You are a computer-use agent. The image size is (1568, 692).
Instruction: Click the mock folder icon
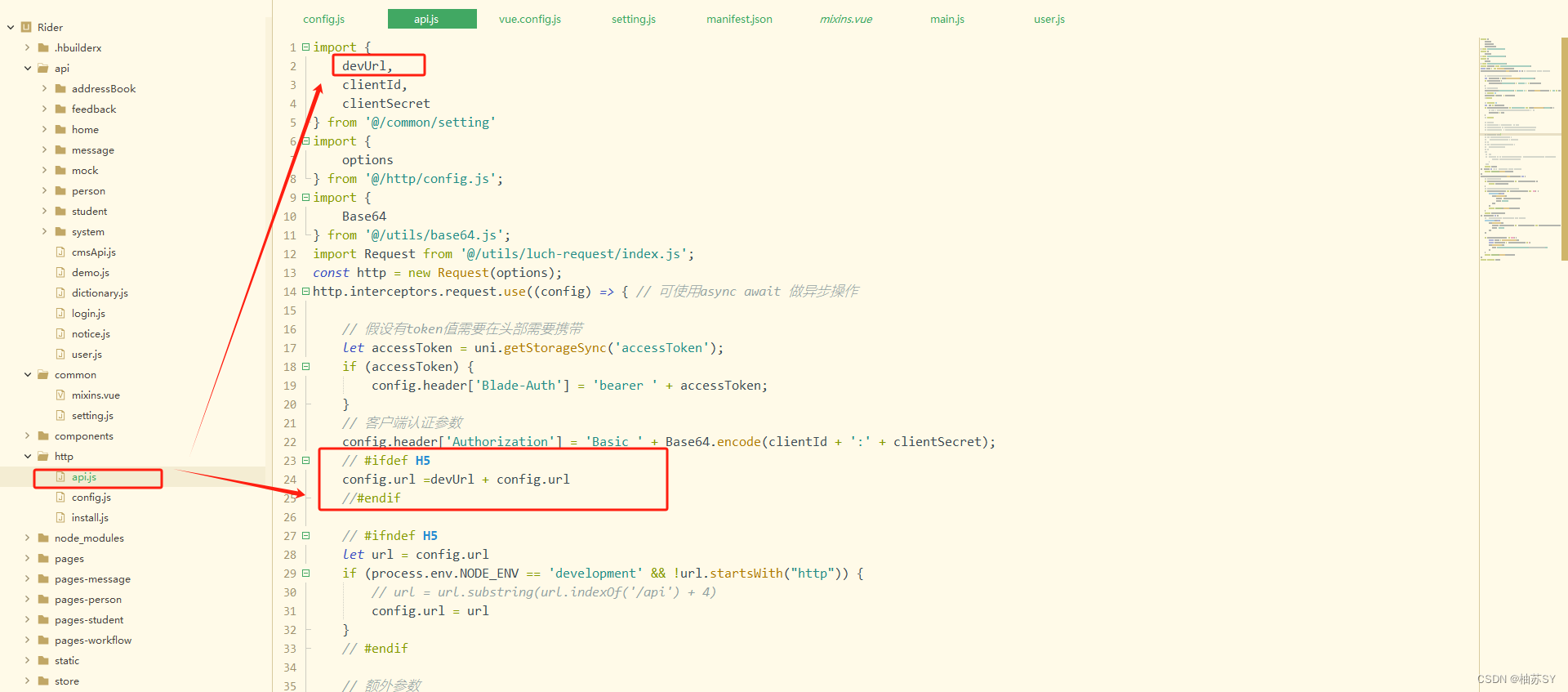pos(60,171)
